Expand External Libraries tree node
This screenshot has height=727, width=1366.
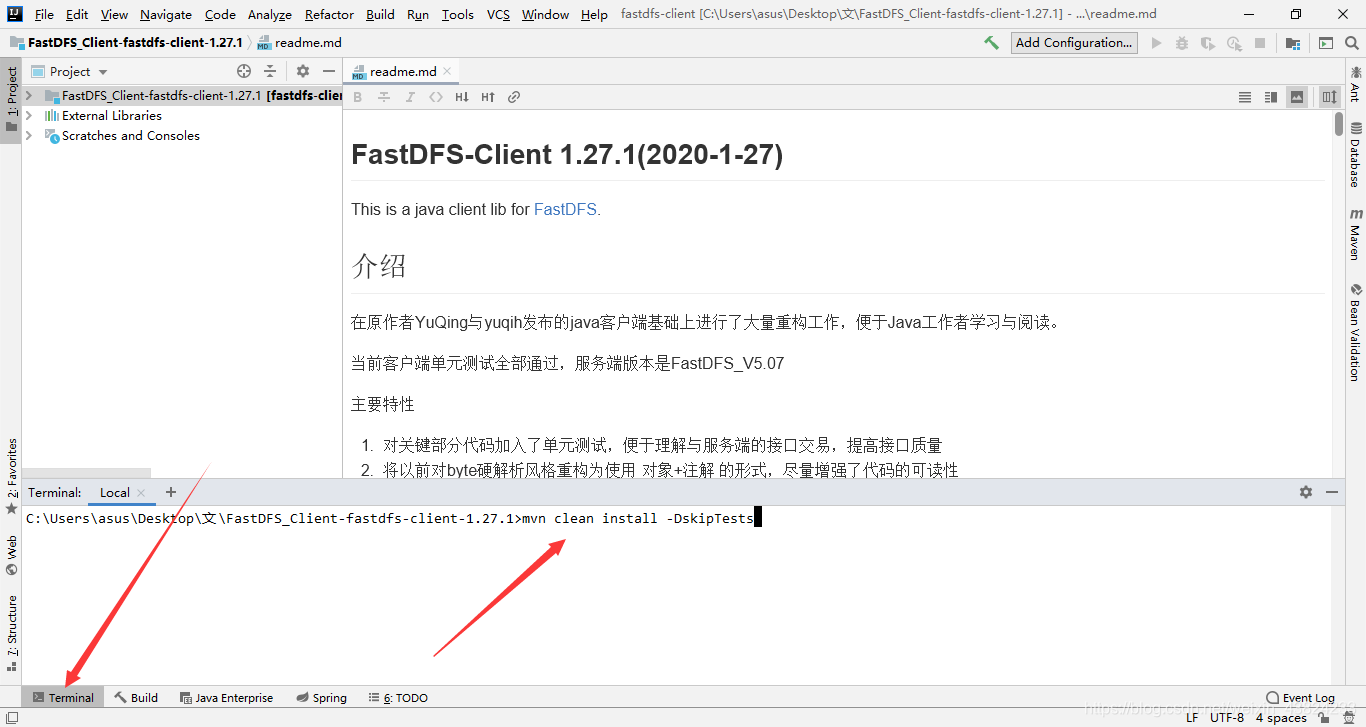point(29,116)
